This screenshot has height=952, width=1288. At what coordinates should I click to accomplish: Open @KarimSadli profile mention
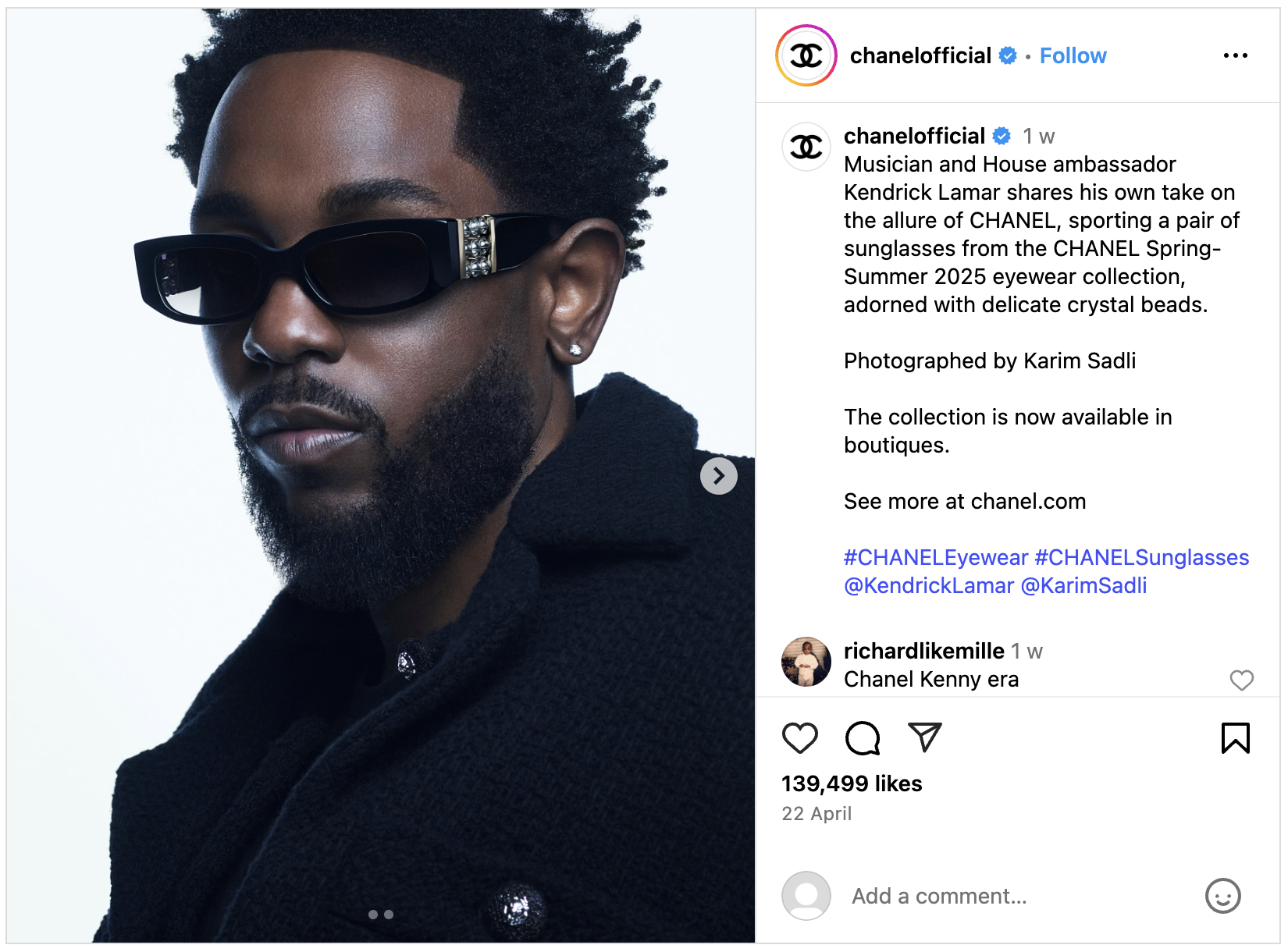(x=1083, y=585)
